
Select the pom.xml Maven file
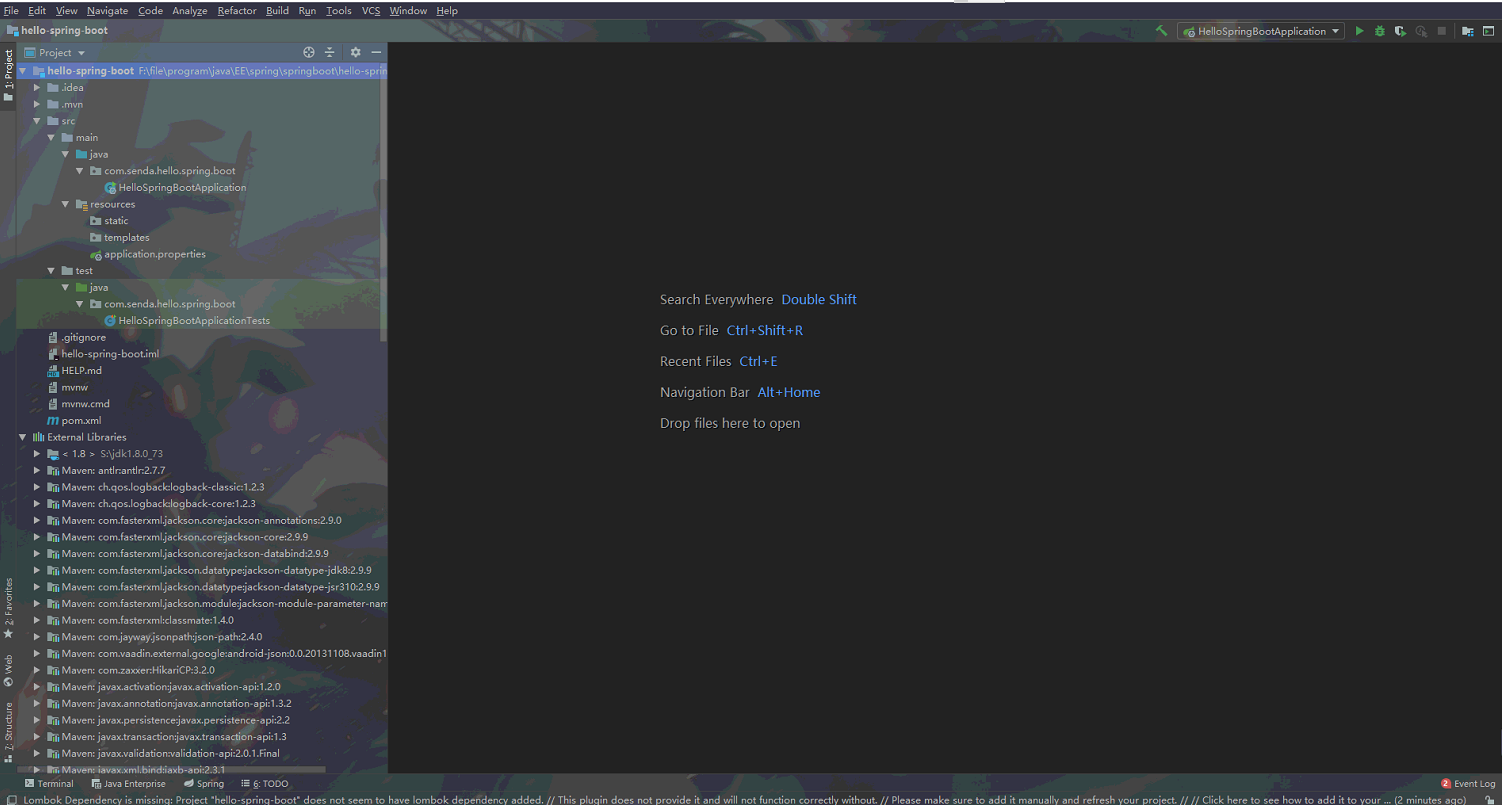pyautogui.click(x=74, y=421)
